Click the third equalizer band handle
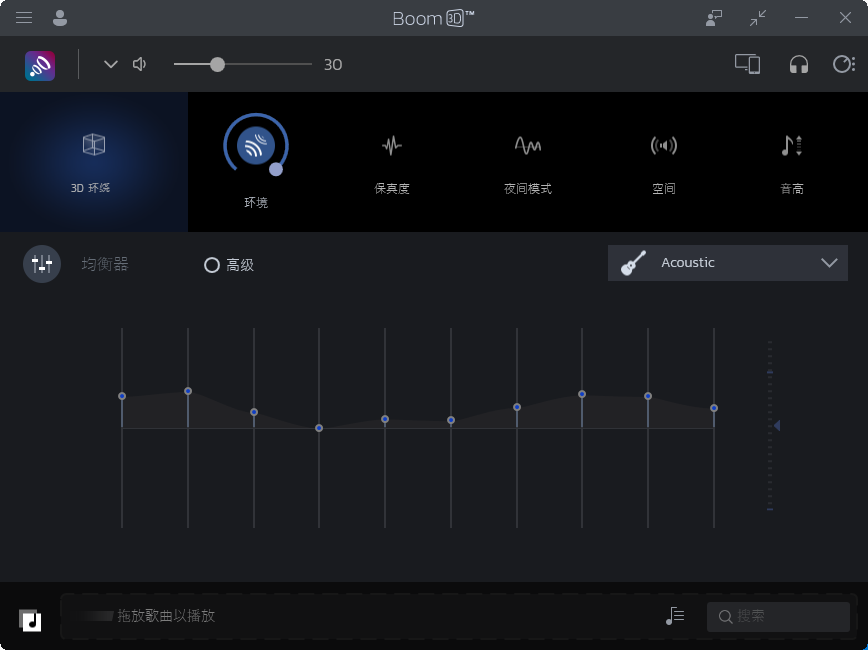 tap(254, 412)
